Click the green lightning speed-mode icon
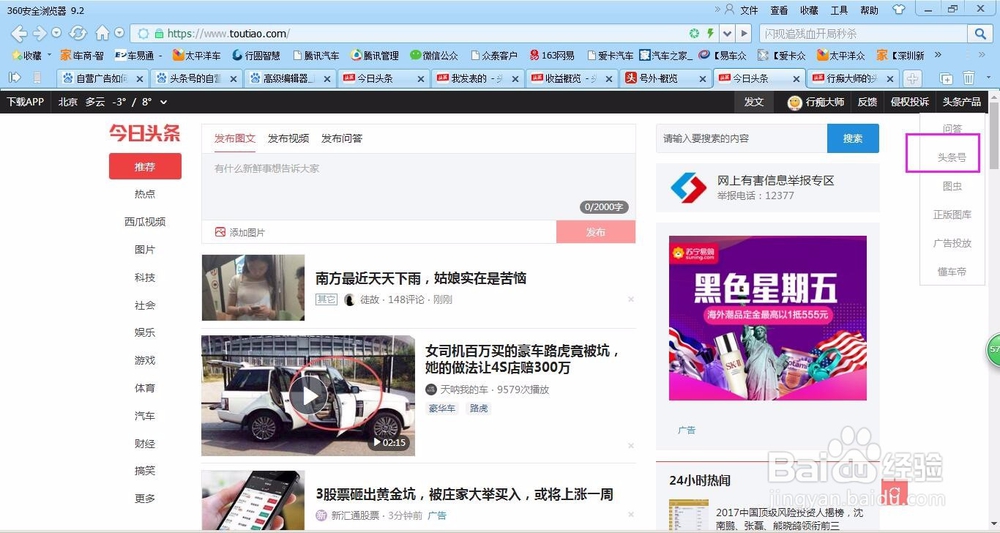This screenshot has width=1000, height=533. coord(710,33)
